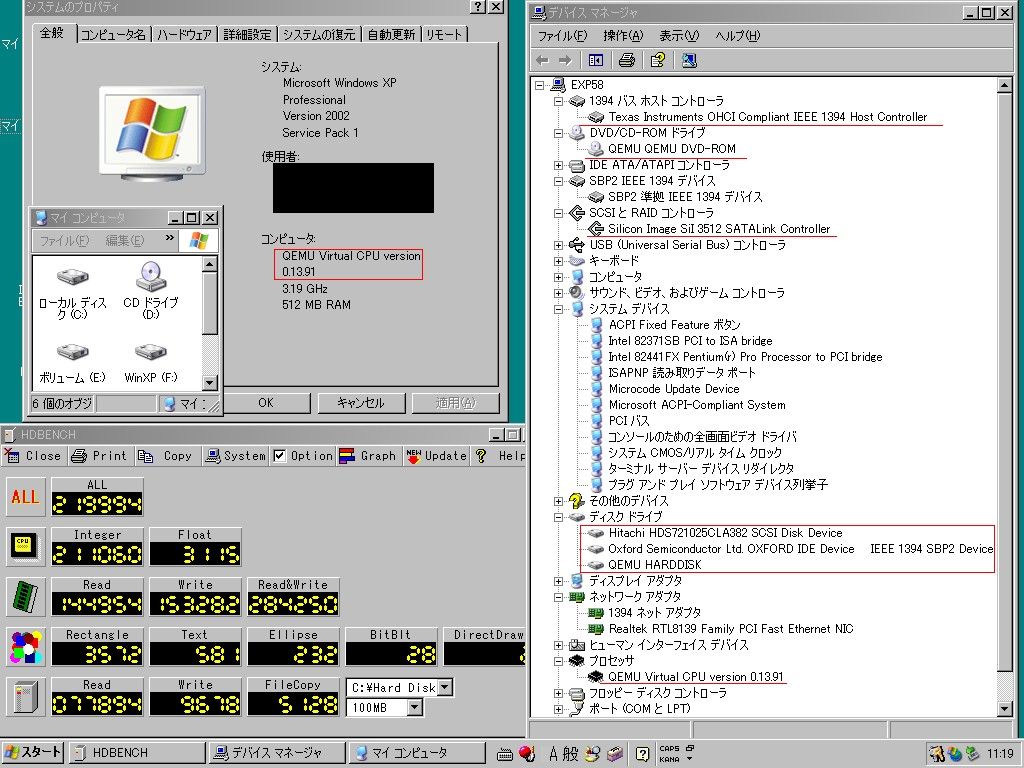This screenshot has height=768, width=1024.
Task: Click the red IME icon in the taskbar
Action: [x=527, y=753]
